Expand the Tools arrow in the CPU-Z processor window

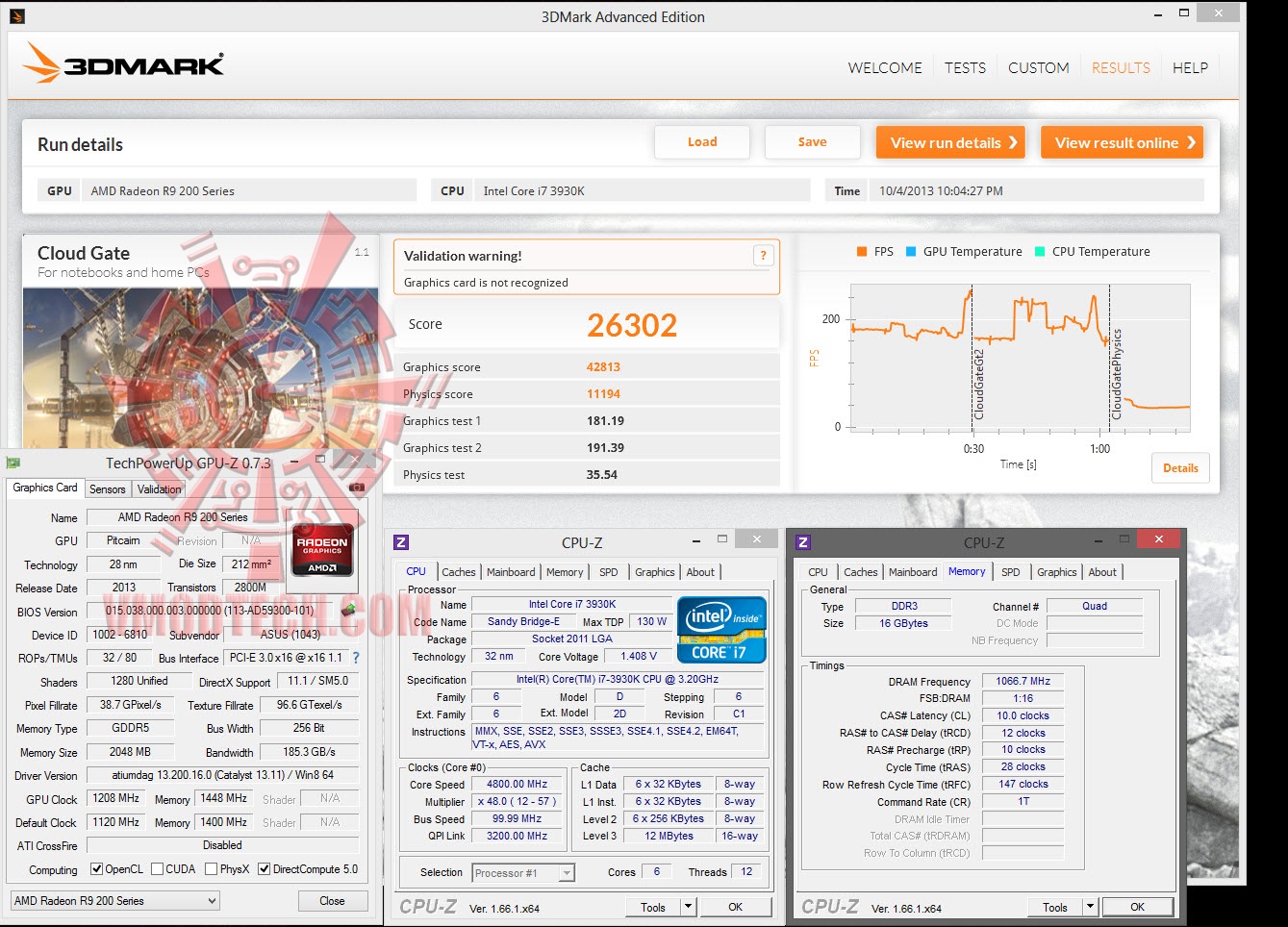coord(688,907)
